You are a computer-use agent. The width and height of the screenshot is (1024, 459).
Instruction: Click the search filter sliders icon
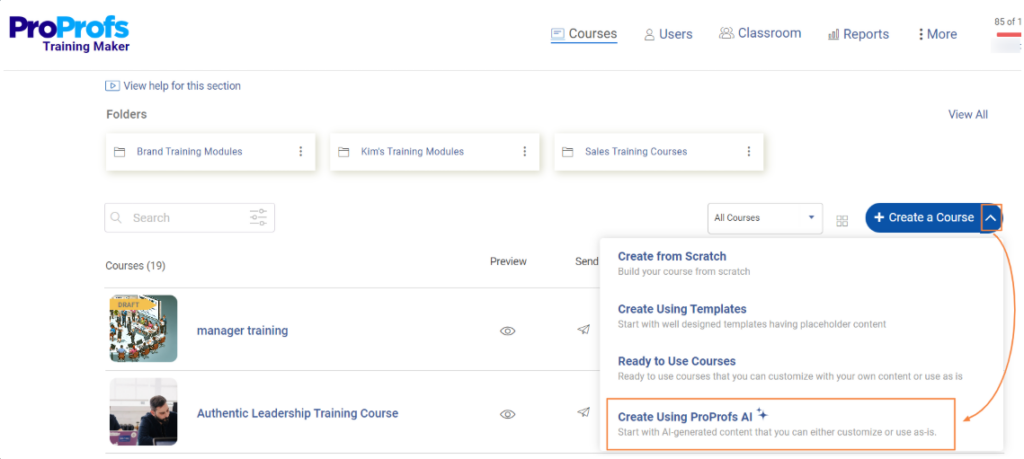[258, 218]
